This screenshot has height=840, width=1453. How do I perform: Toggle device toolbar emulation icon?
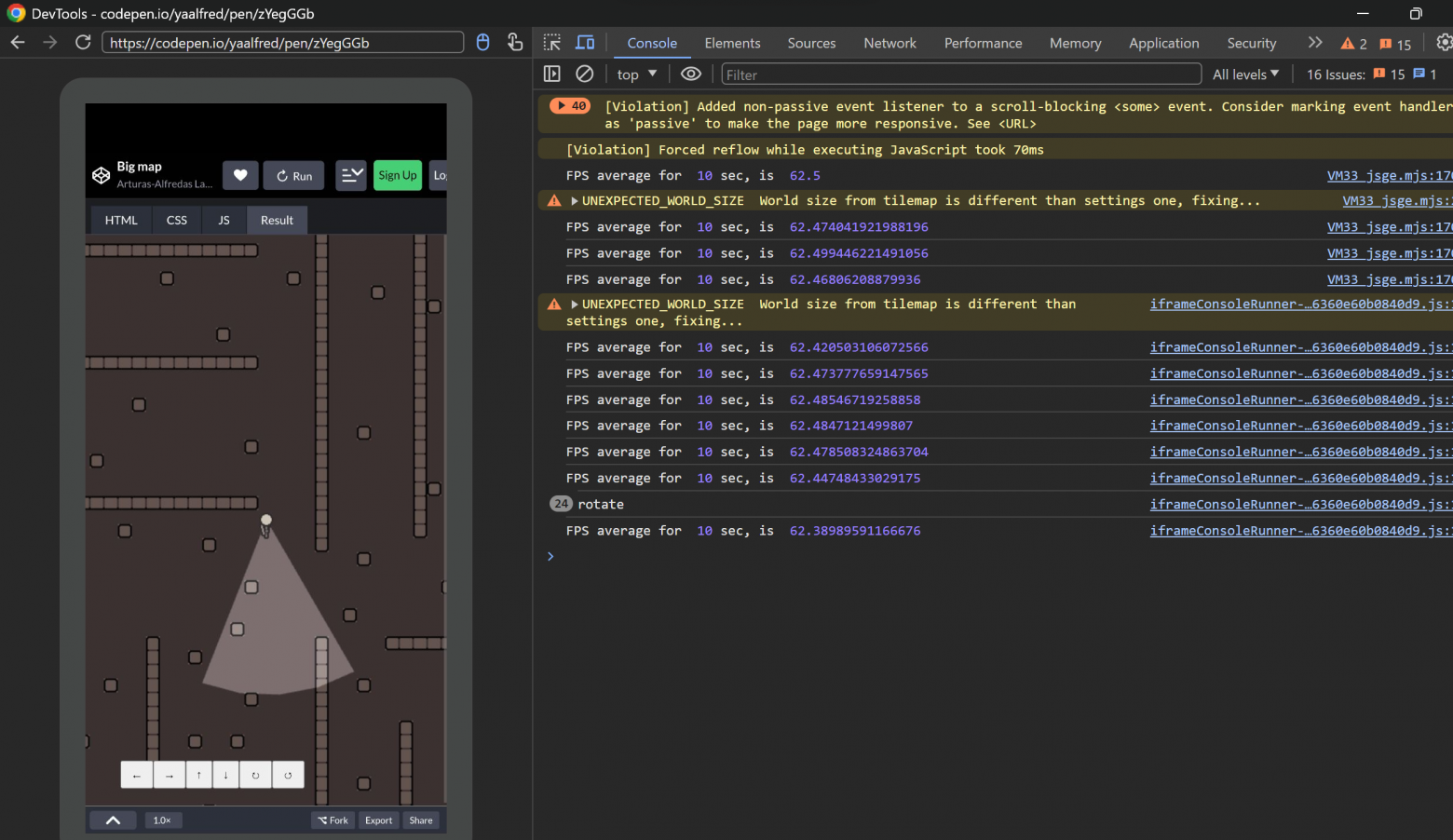click(x=585, y=43)
